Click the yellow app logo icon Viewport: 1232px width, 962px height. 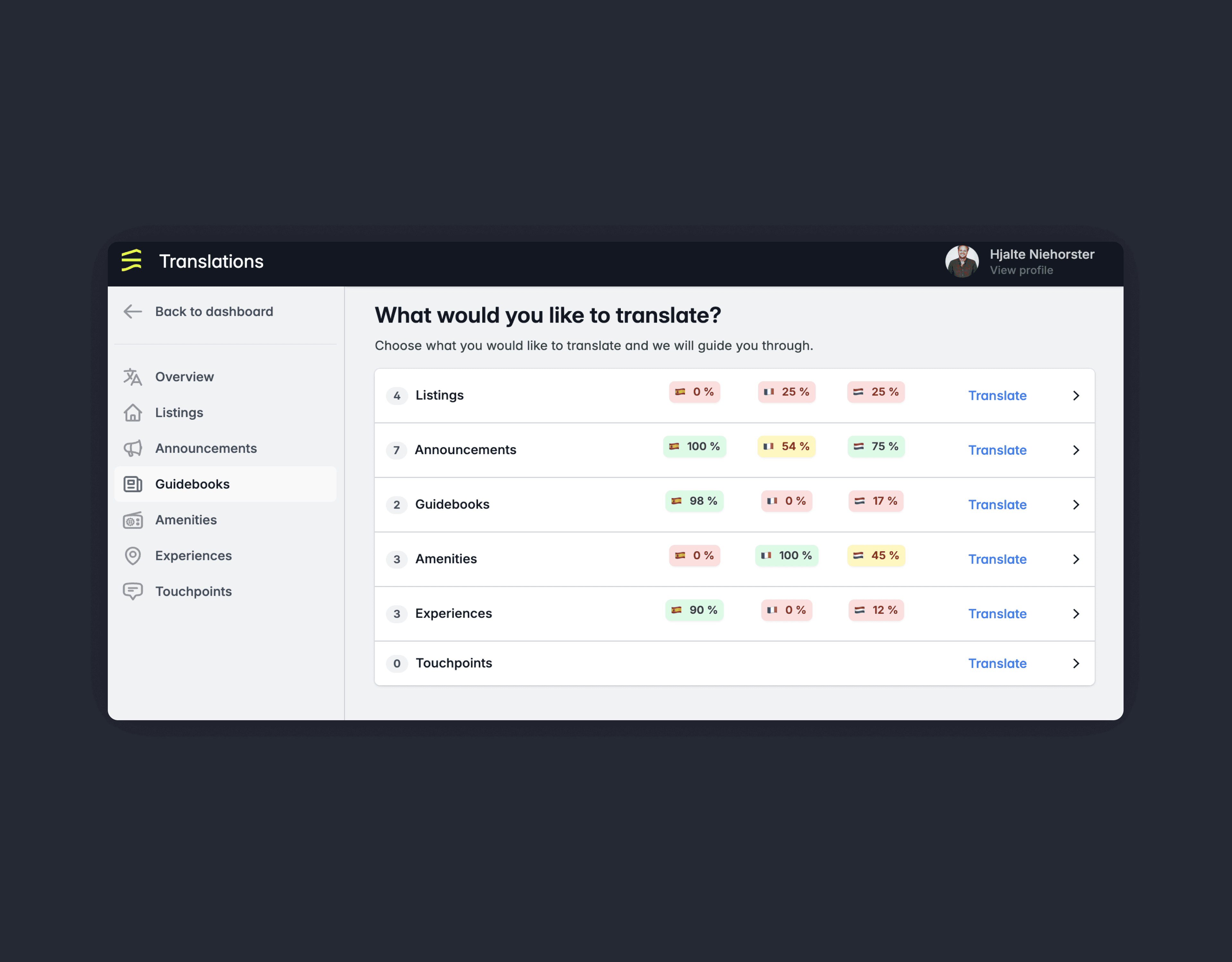tap(132, 260)
